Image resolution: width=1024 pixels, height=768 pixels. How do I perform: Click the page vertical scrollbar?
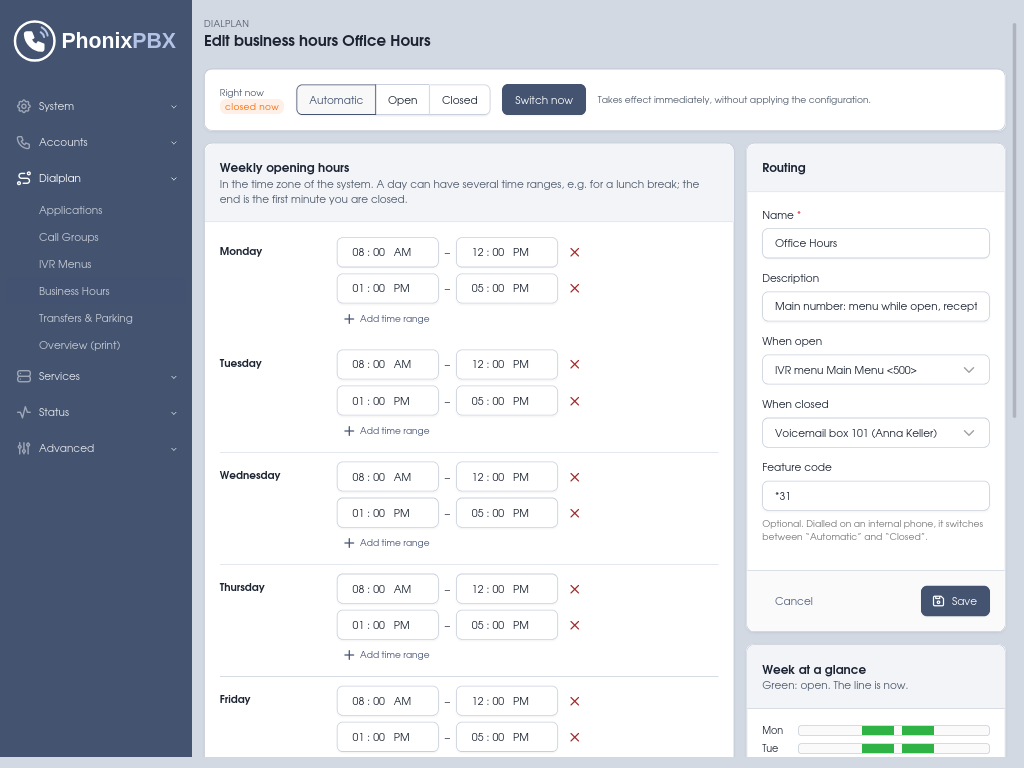[1014, 221]
